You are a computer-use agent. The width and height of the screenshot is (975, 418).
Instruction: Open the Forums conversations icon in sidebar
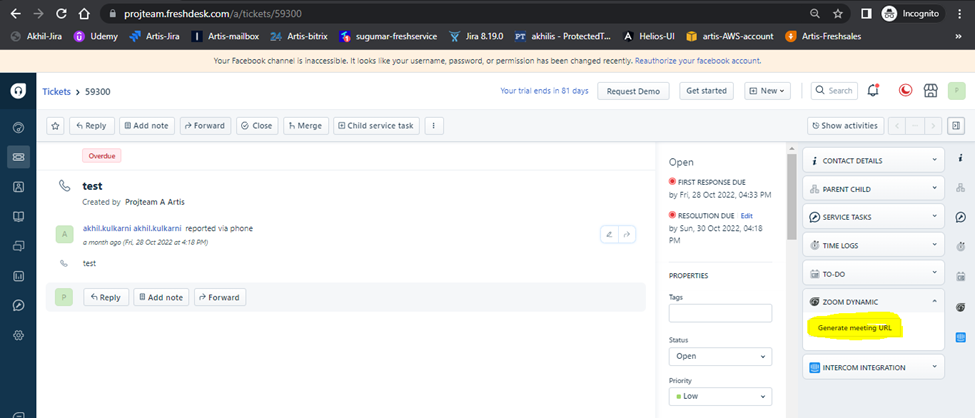point(18,246)
